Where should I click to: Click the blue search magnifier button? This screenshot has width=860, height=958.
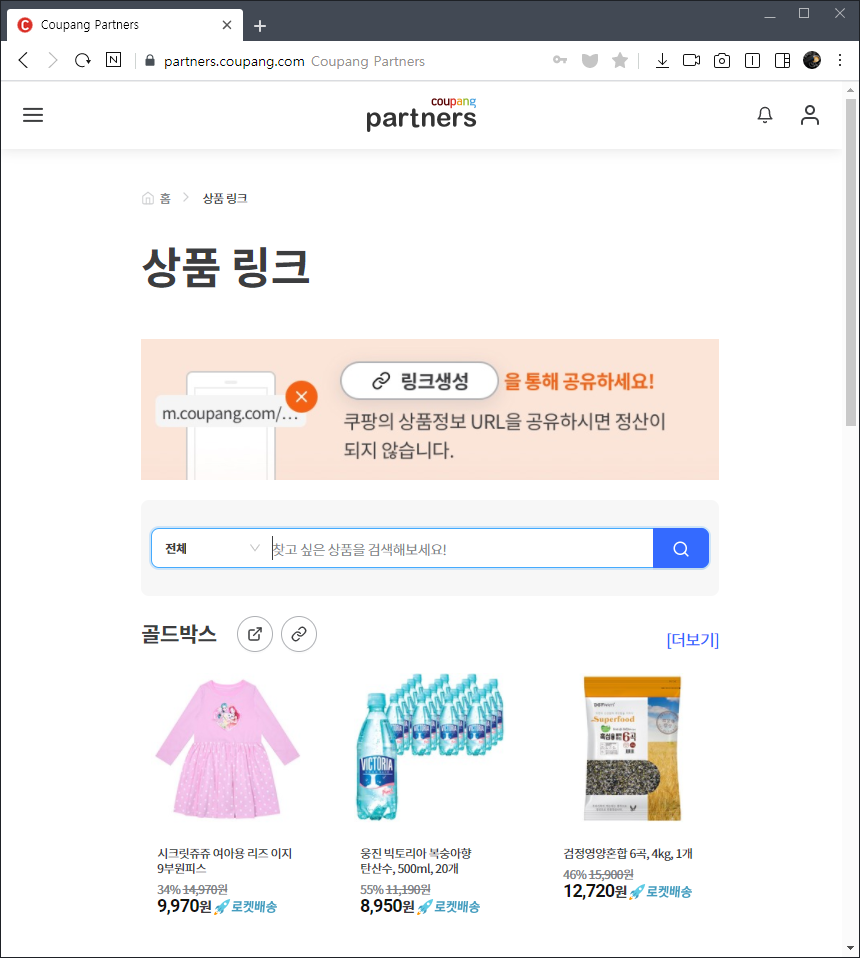681,549
